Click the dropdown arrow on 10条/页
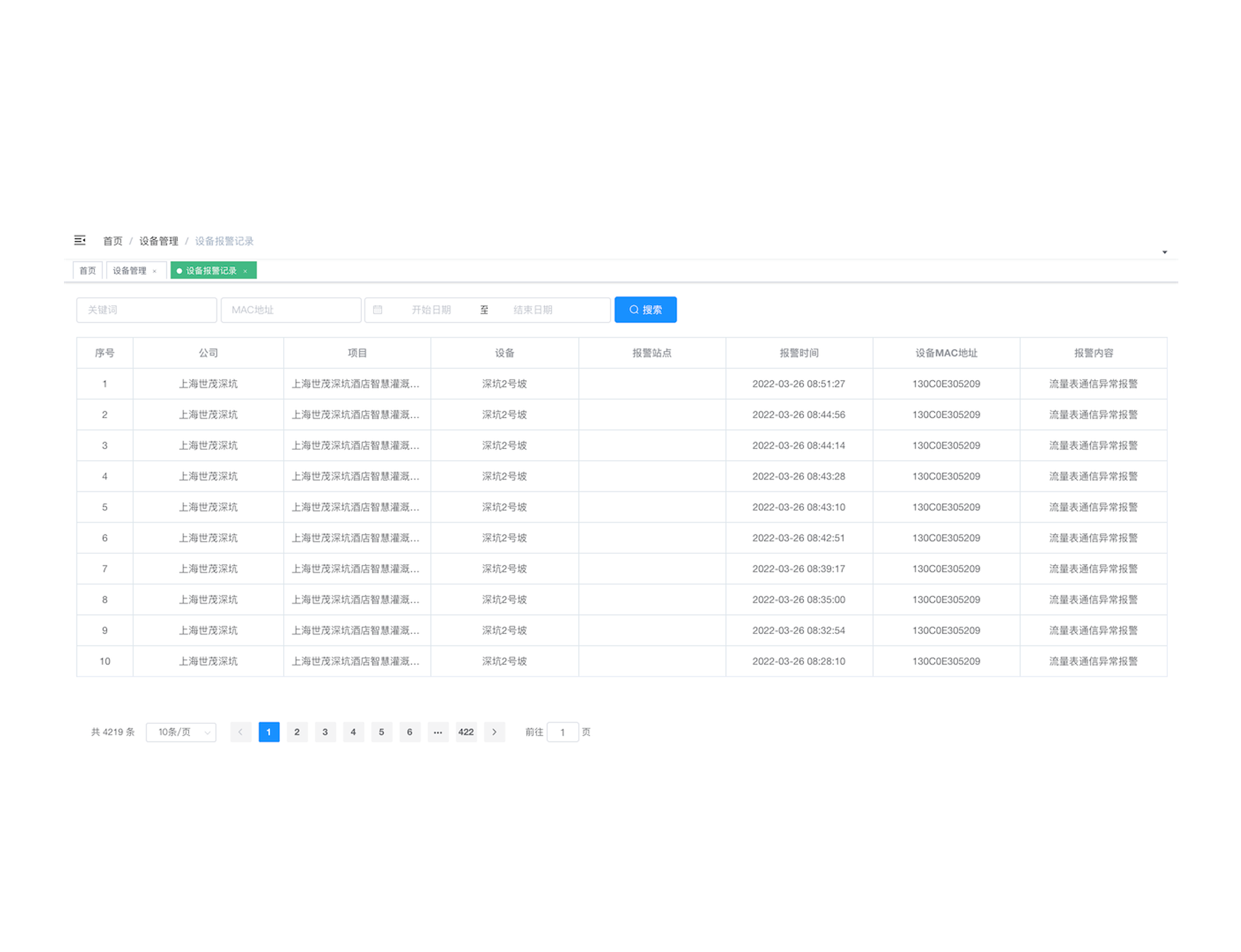 [205, 732]
